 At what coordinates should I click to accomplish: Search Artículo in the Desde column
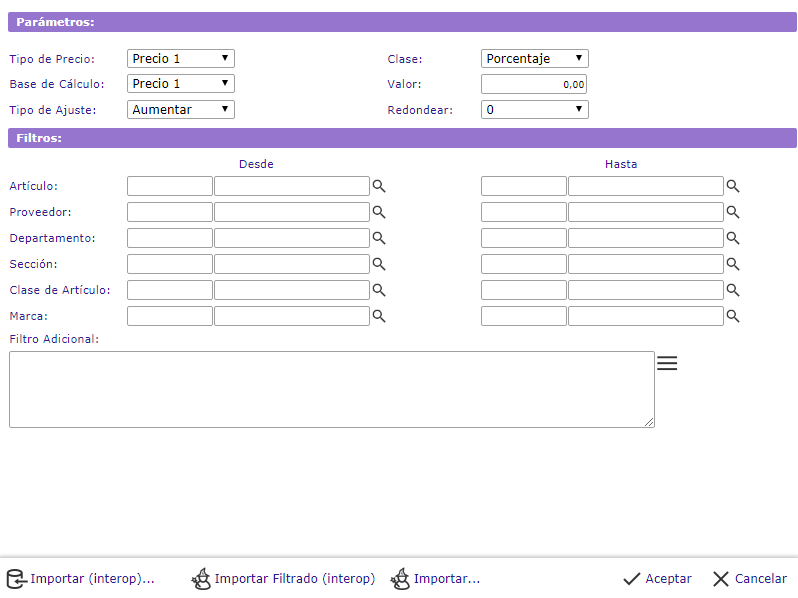coord(379,186)
